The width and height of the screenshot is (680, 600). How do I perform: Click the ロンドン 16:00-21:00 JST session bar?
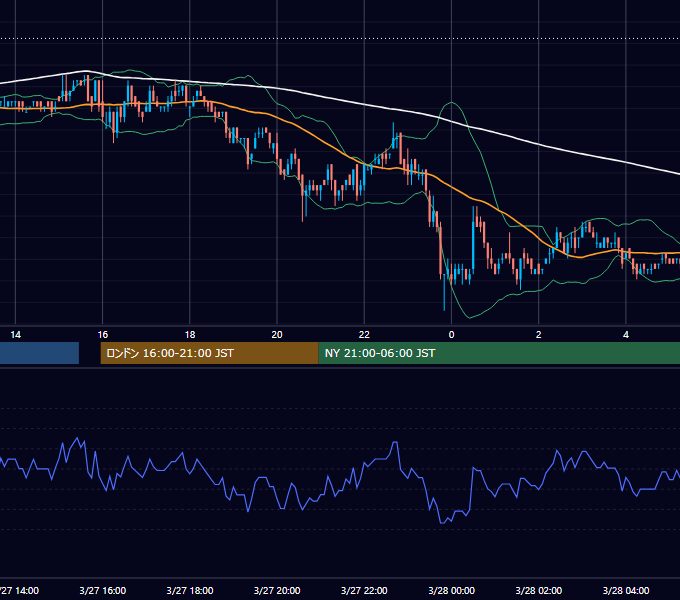[x=209, y=353]
